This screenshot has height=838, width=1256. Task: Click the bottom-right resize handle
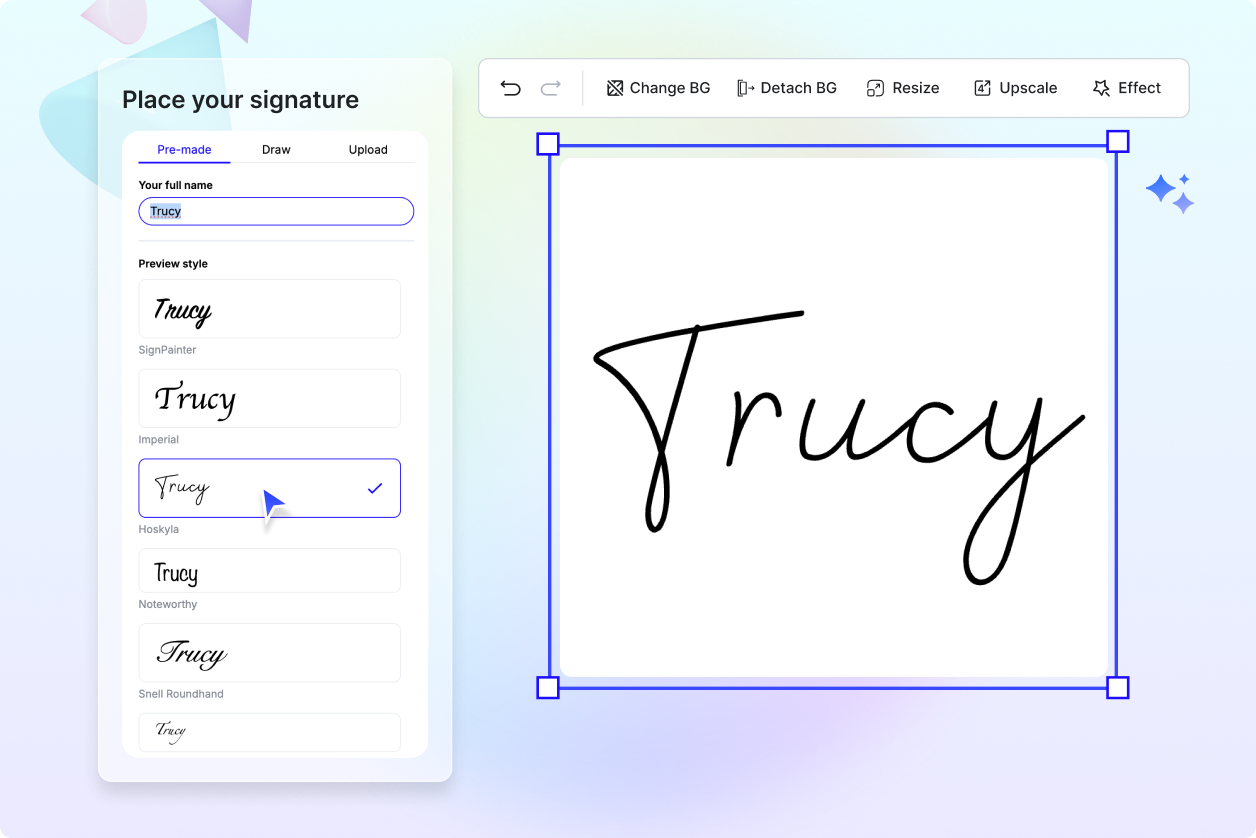[1118, 687]
